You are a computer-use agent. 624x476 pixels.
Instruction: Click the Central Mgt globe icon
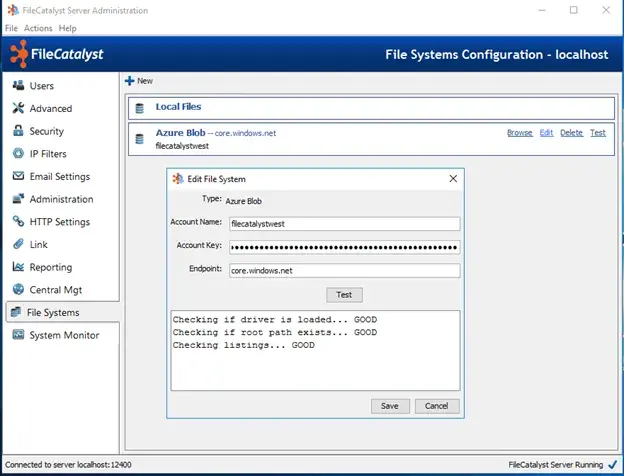coord(18,289)
